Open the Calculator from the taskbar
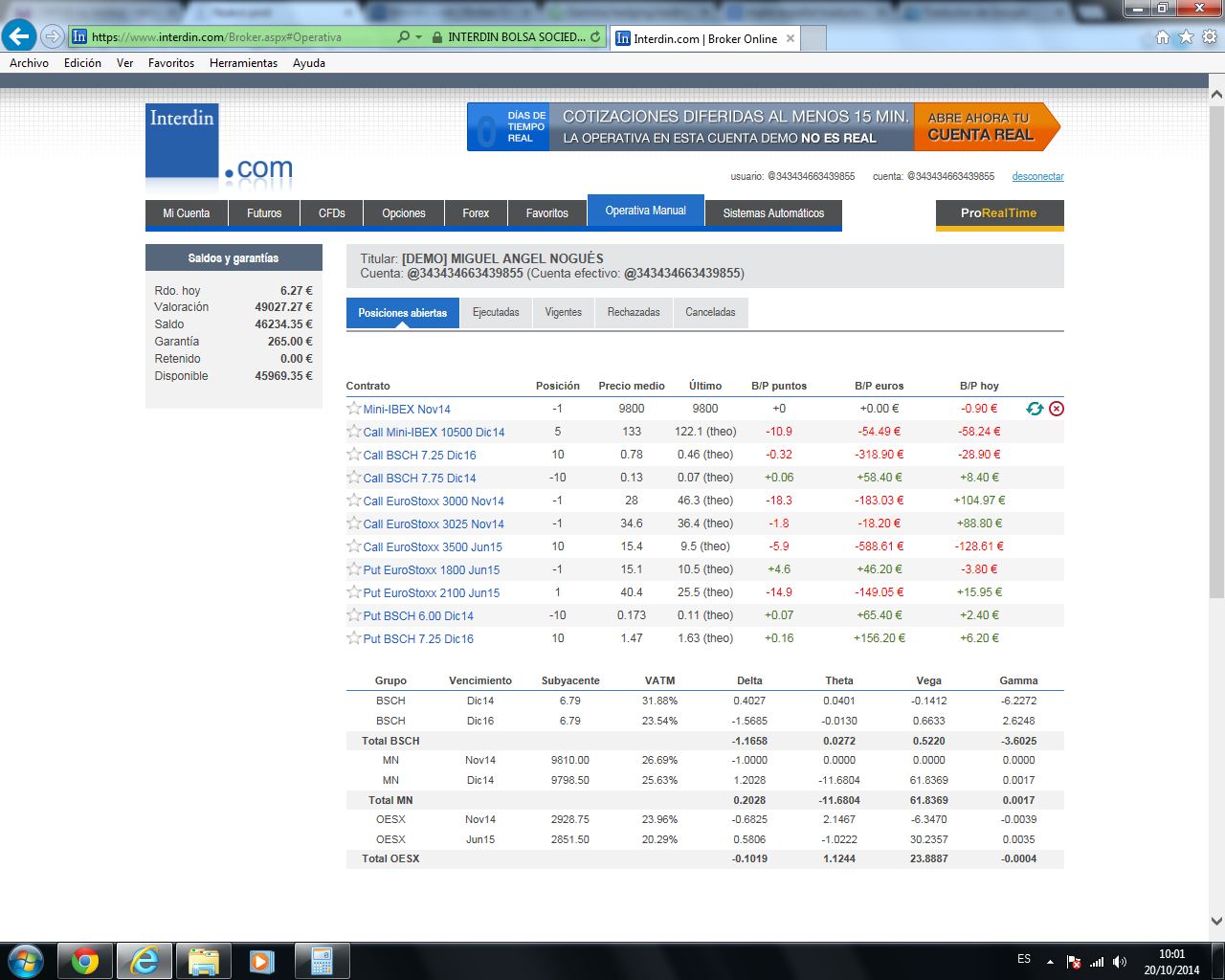The image size is (1225, 980). pyautogui.click(x=322, y=961)
